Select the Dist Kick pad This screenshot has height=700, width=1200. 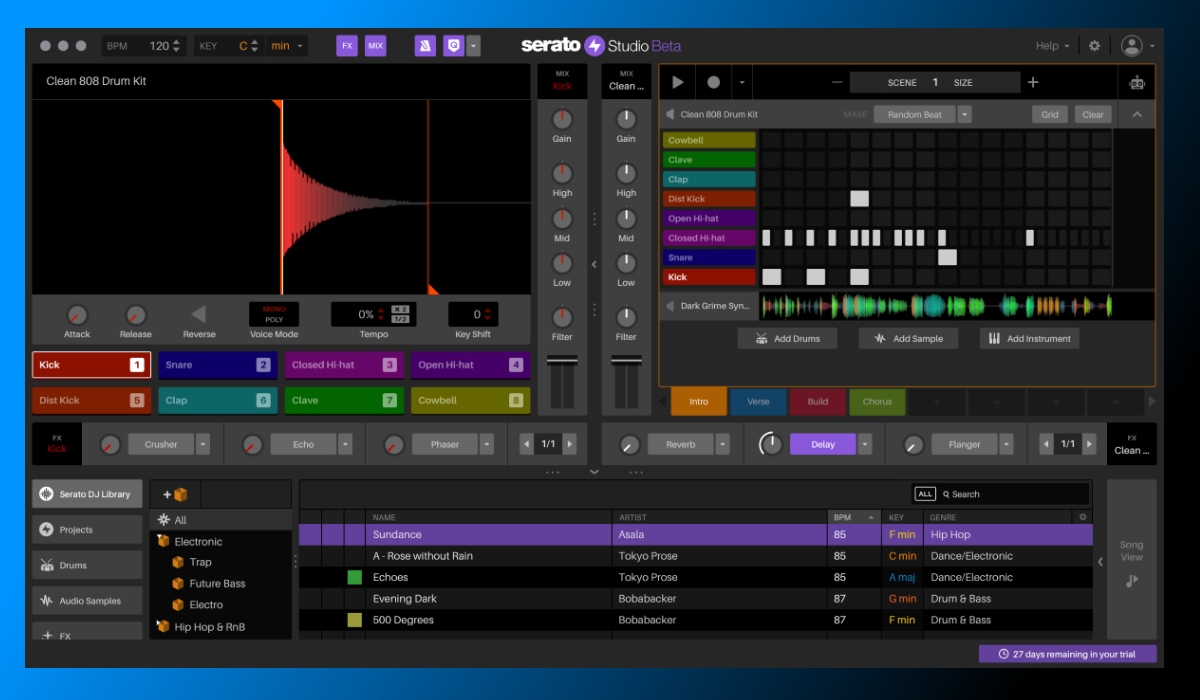click(91, 400)
